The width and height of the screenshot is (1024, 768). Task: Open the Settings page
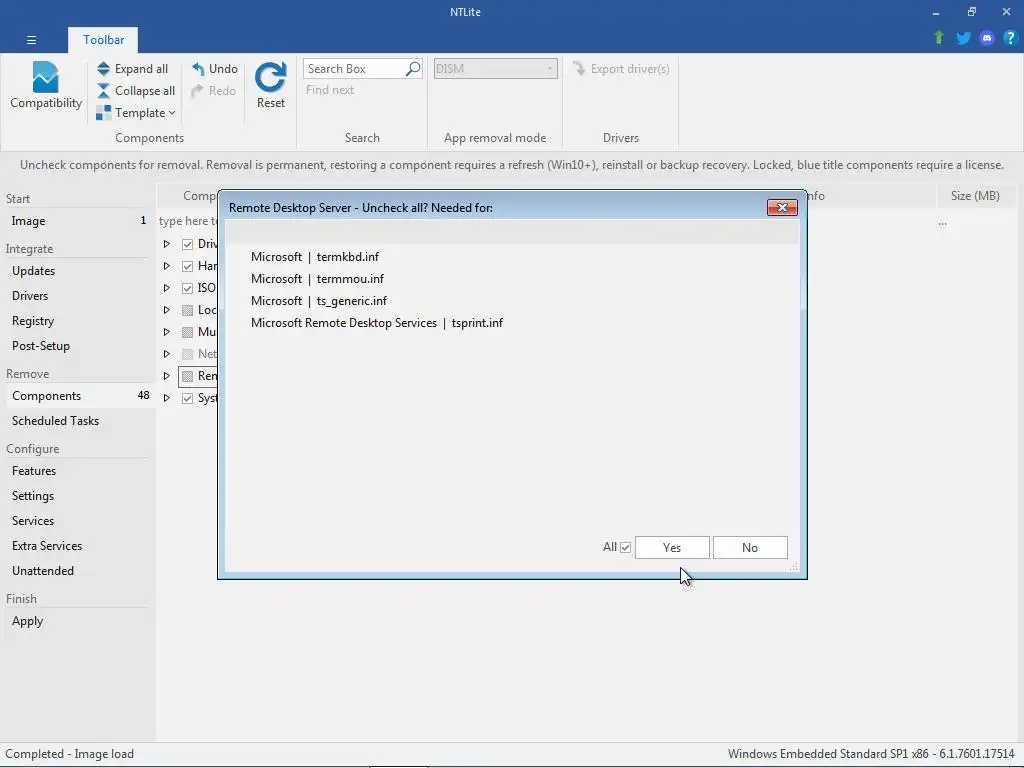click(78, 496)
